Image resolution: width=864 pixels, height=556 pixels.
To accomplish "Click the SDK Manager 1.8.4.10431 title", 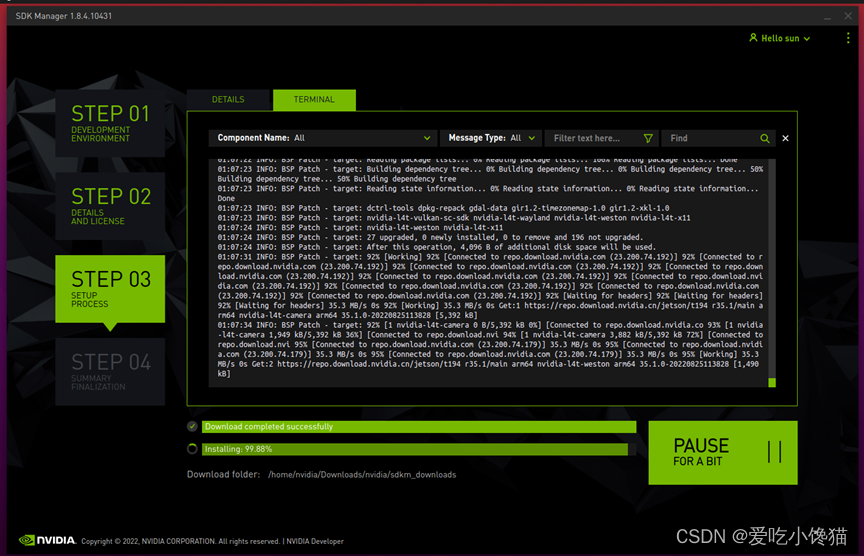I will pyautogui.click(x=63, y=16).
